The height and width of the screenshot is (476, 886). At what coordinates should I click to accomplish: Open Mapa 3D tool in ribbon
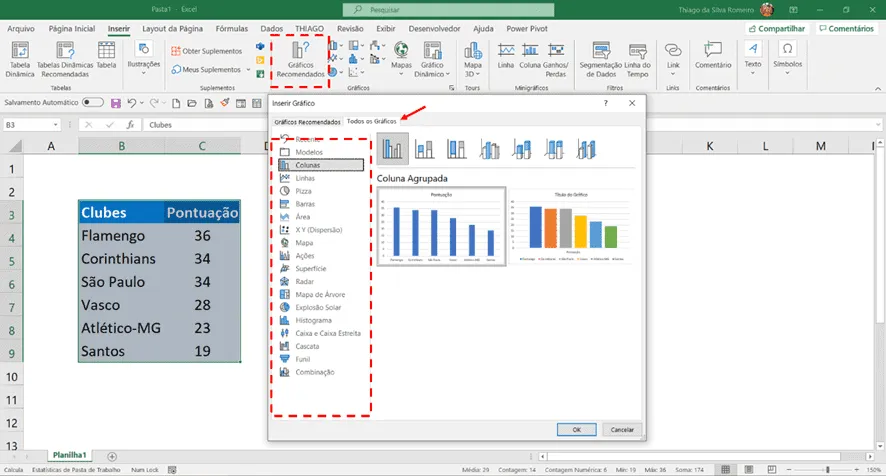pos(472,59)
